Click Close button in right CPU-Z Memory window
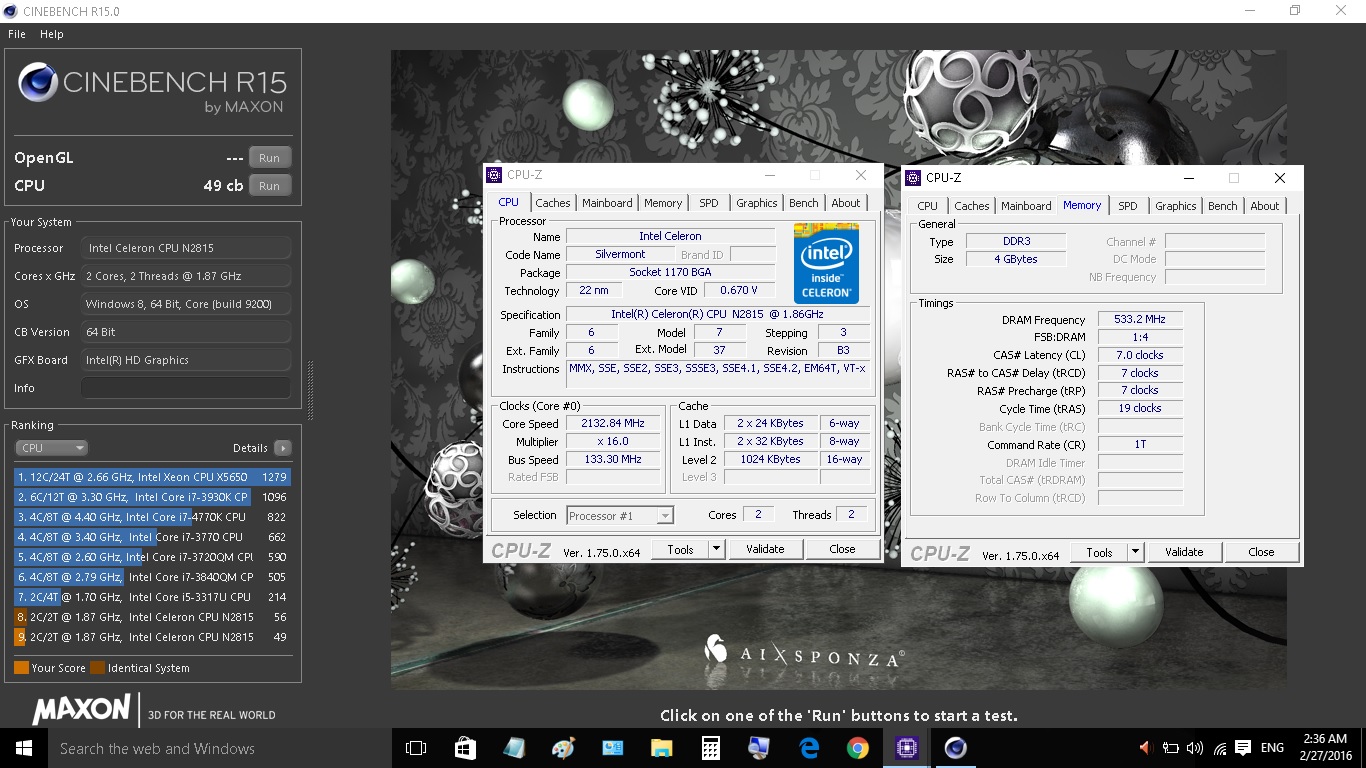 (1261, 552)
